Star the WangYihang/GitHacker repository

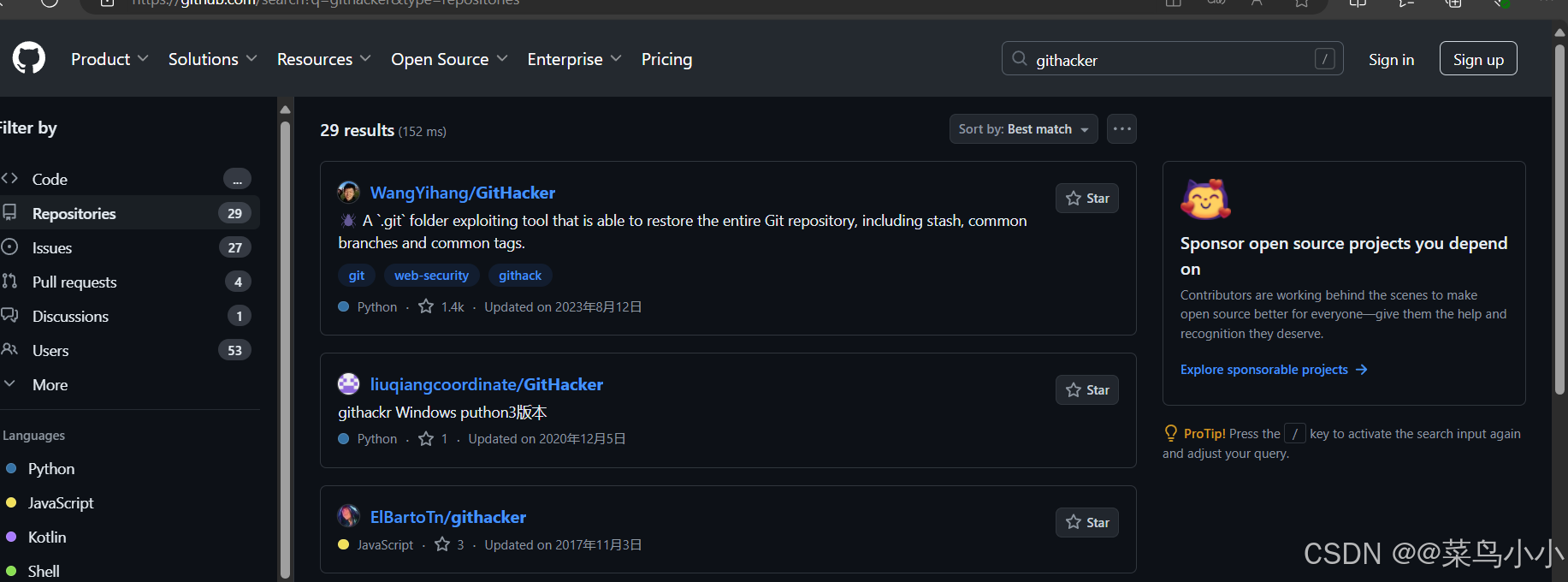(x=1086, y=199)
